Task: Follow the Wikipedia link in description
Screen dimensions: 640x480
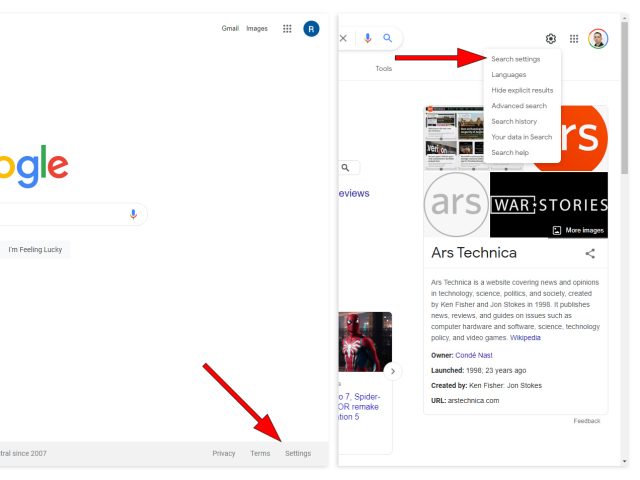Action: point(525,338)
